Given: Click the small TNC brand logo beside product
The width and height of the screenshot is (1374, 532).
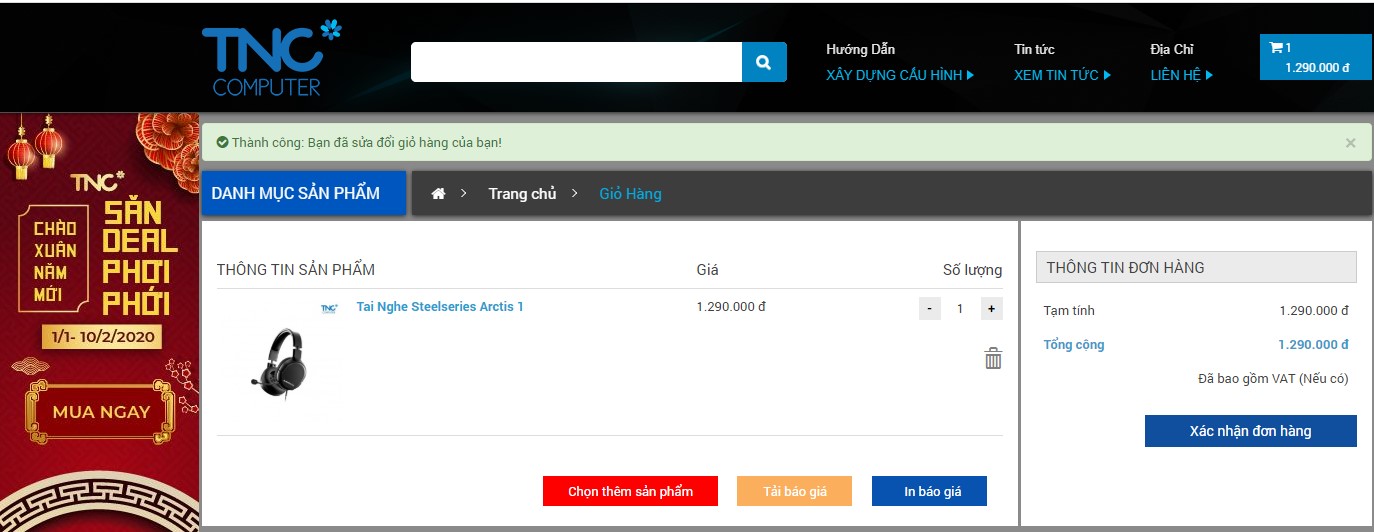Looking at the screenshot, I should 329,308.
